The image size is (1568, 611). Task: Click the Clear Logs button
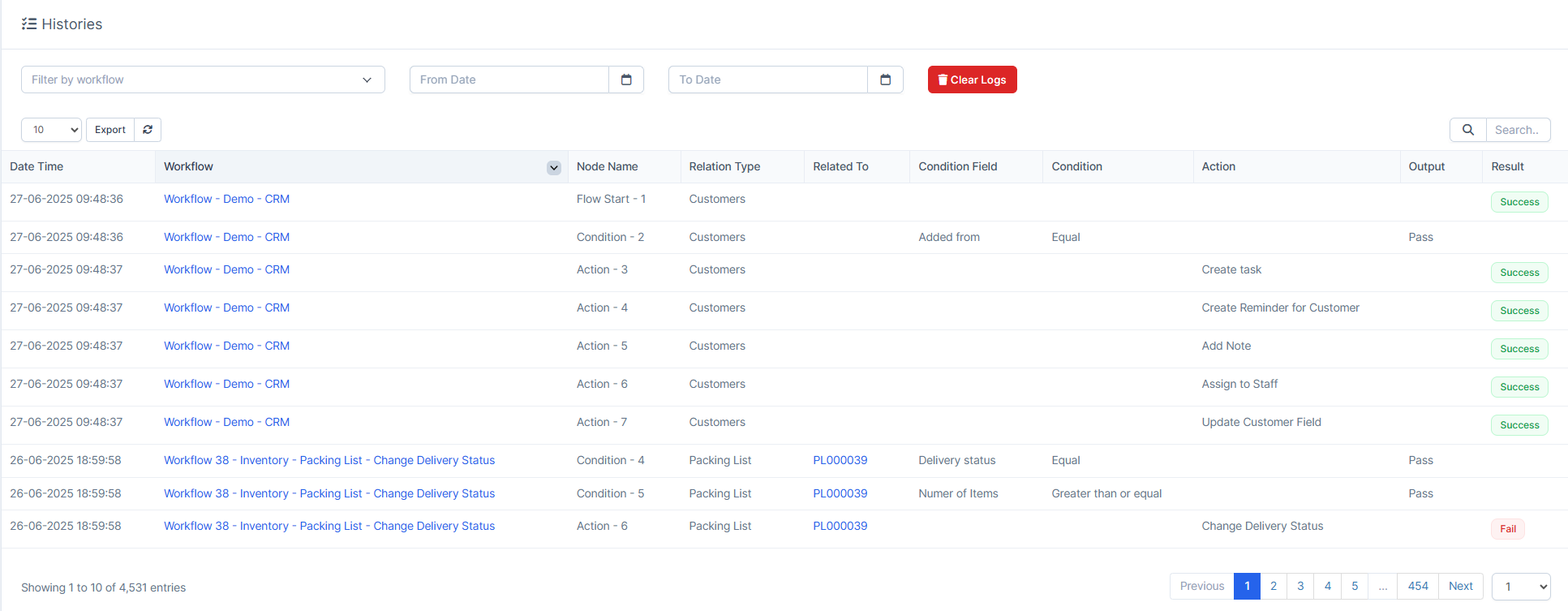(972, 80)
